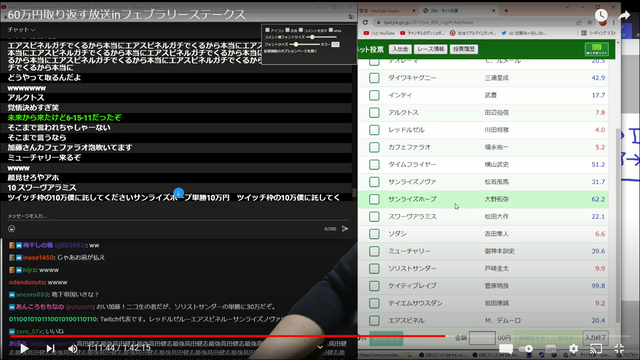Click the green purchase list button
Viewport: 640px width, 360px height.
(596, 49)
